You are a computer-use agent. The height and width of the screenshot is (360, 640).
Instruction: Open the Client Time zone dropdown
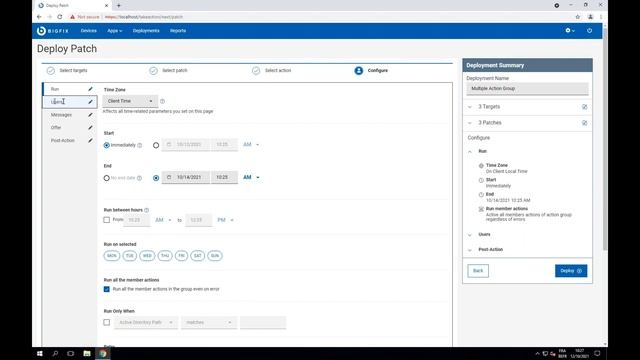point(130,101)
